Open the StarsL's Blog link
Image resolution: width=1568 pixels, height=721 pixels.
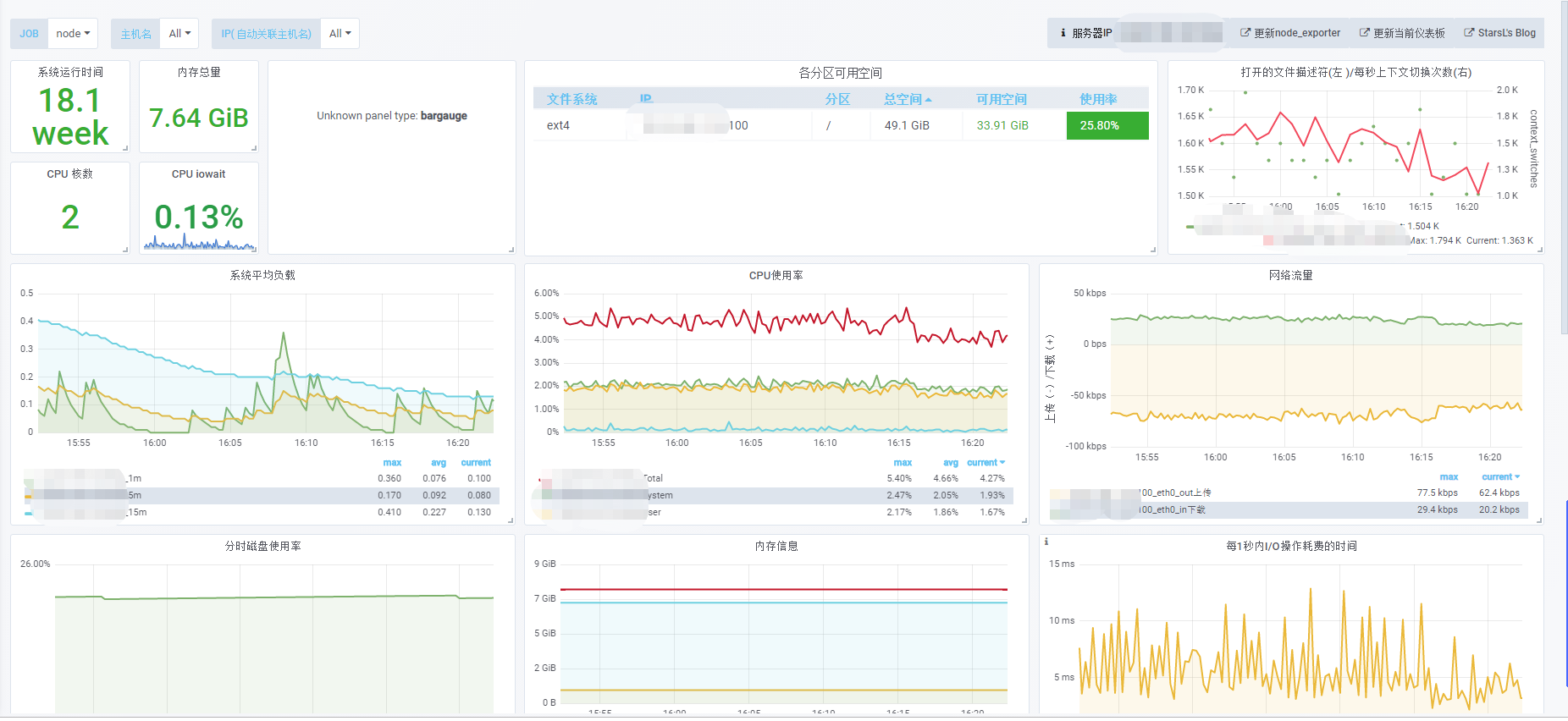1499,33
